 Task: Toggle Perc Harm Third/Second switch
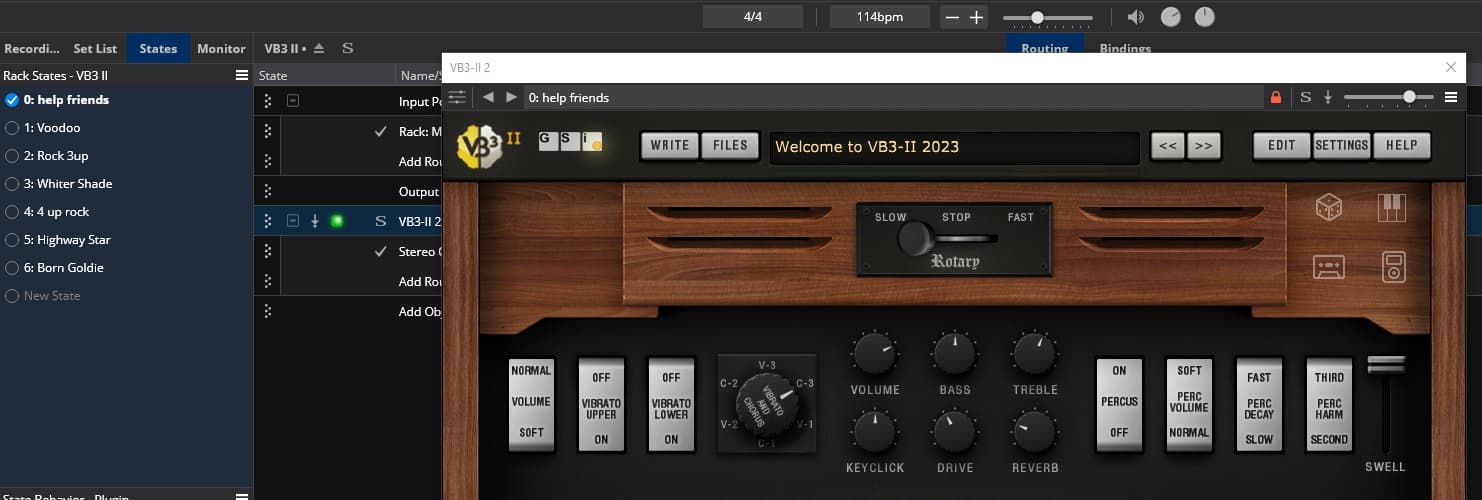pyautogui.click(x=1329, y=404)
